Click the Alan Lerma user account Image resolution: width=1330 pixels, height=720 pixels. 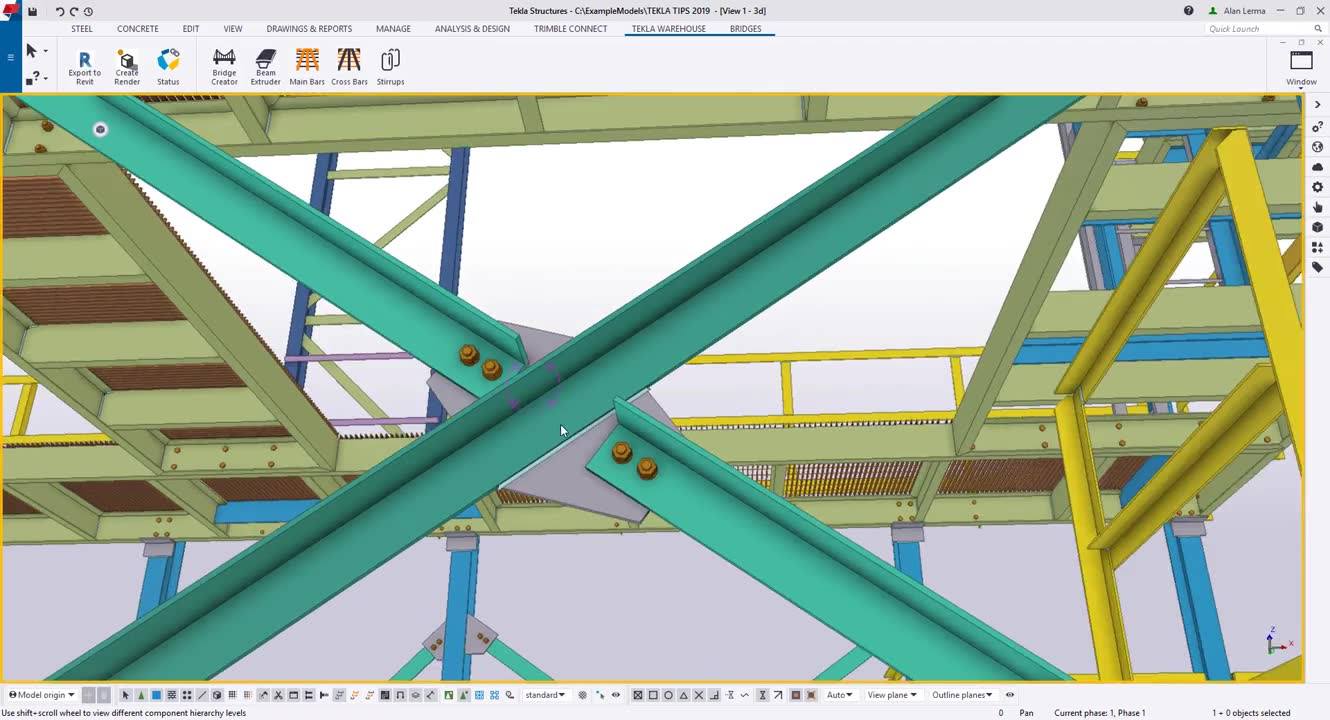point(1239,11)
